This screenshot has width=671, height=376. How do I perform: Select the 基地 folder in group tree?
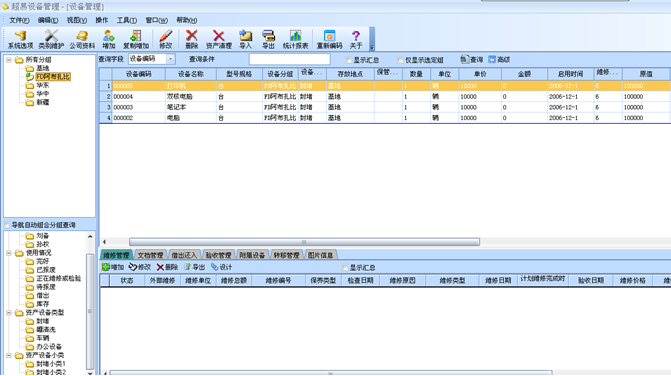point(37,68)
